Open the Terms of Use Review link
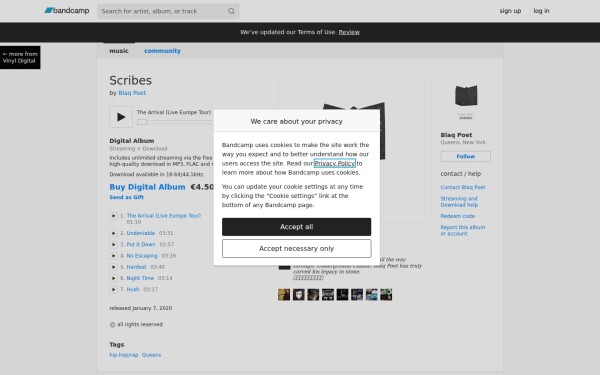The image size is (600, 375). point(349,32)
